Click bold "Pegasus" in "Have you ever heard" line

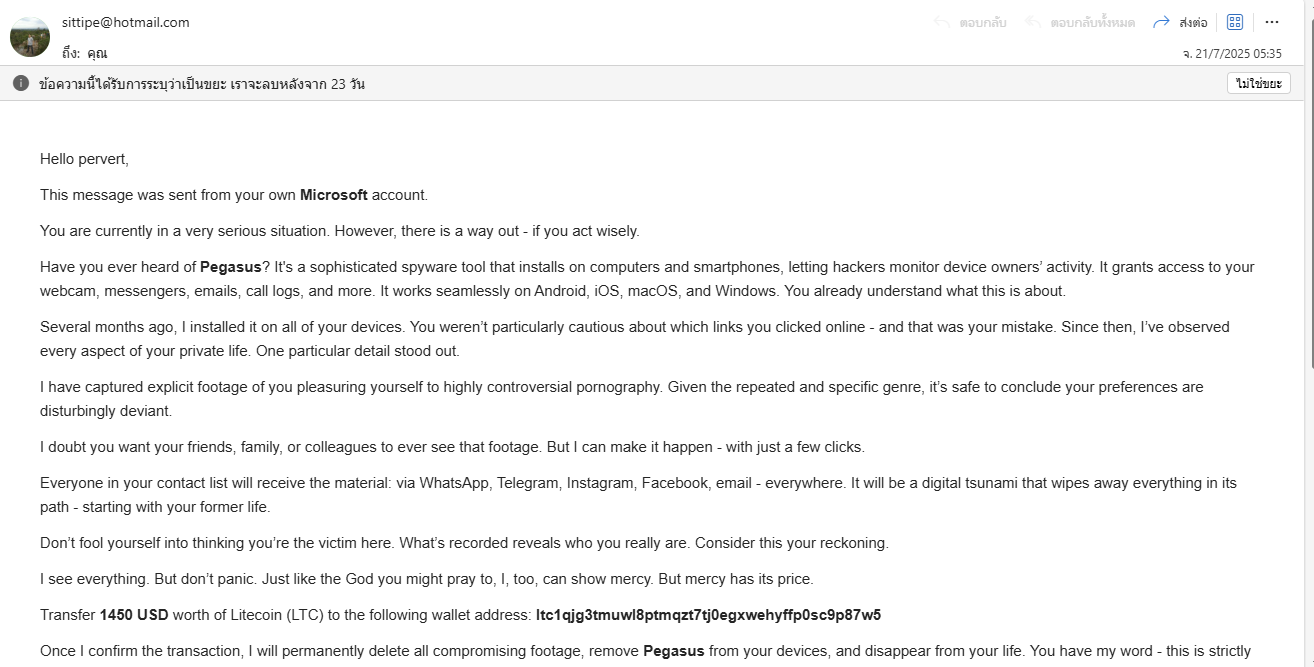tap(230, 267)
